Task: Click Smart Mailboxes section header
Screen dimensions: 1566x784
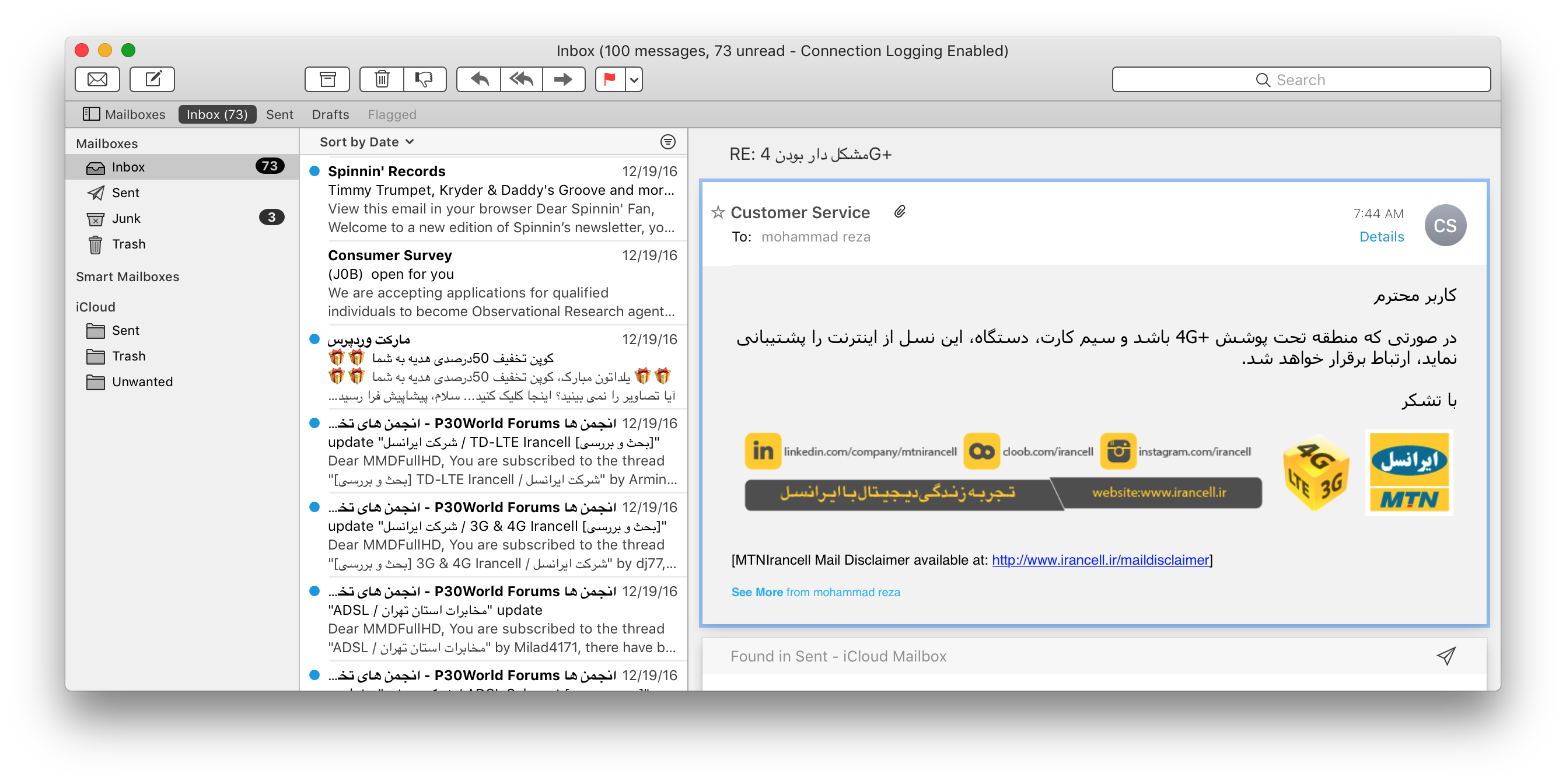Action: point(128,276)
